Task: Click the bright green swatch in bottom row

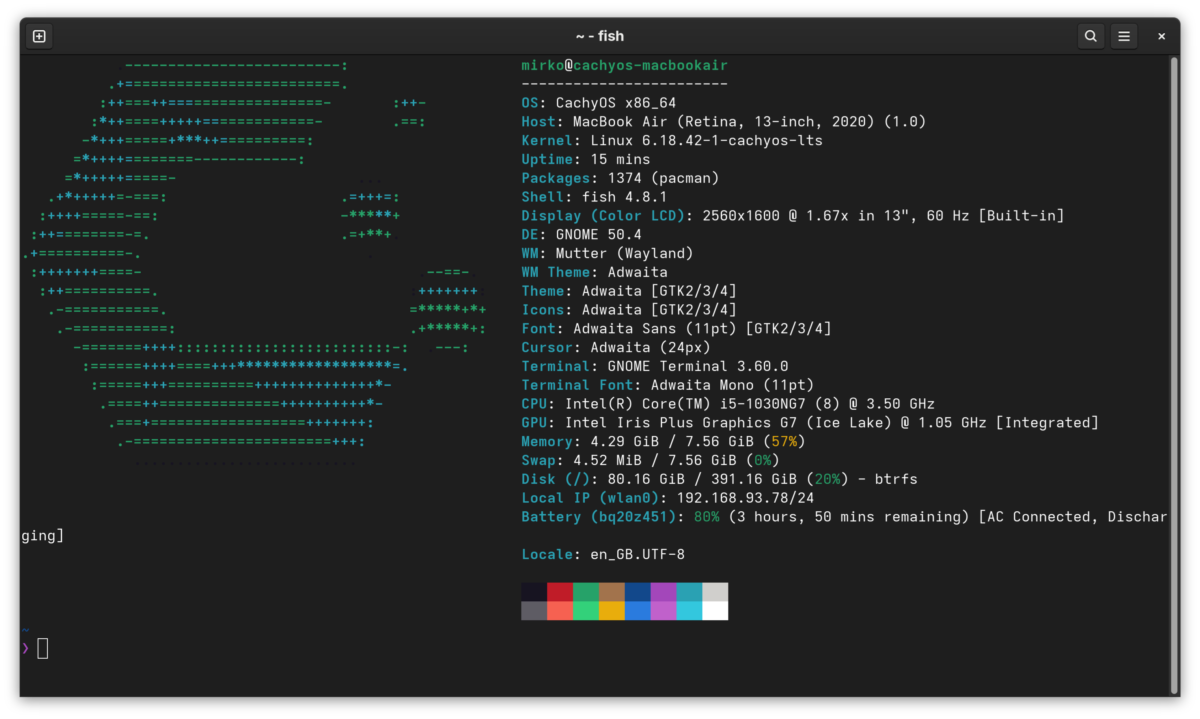Action: pyautogui.click(x=586, y=610)
